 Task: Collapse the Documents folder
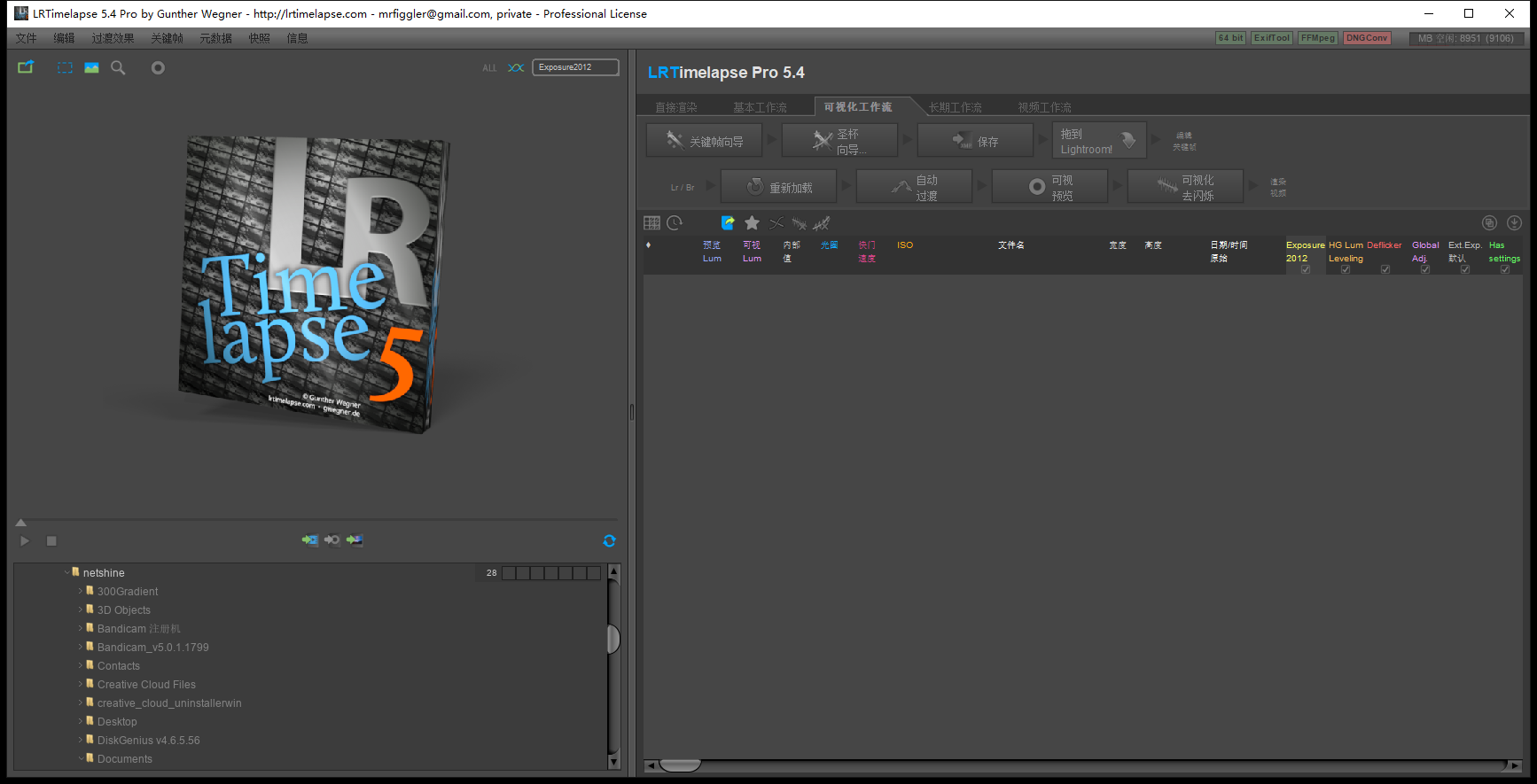pyautogui.click(x=81, y=758)
